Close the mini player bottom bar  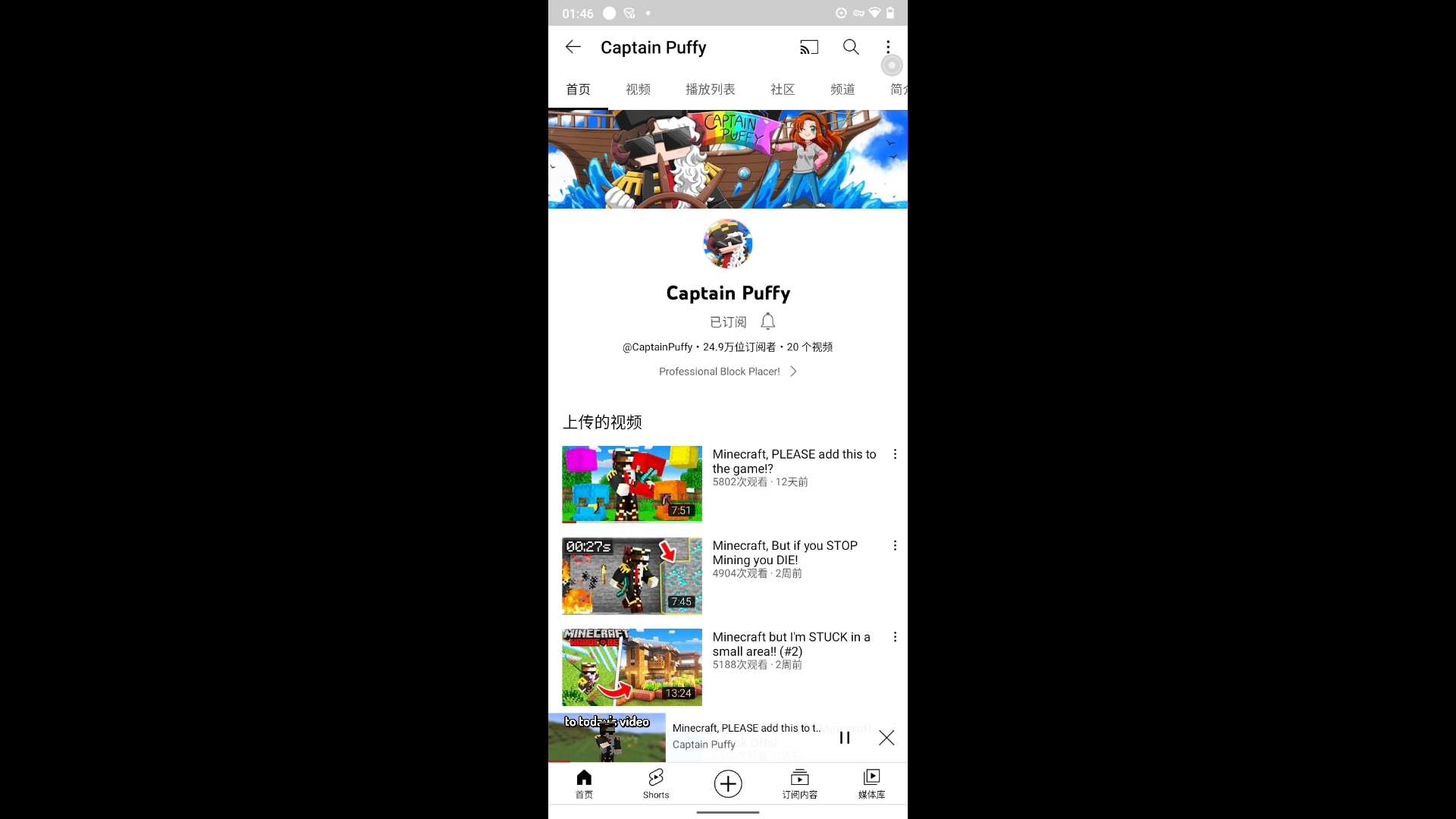point(886,738)
